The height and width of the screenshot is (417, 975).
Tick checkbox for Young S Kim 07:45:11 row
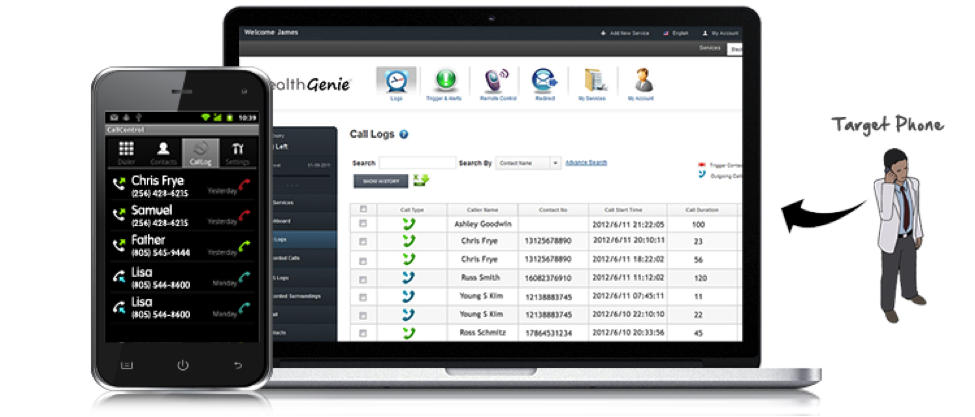[363, 297]
